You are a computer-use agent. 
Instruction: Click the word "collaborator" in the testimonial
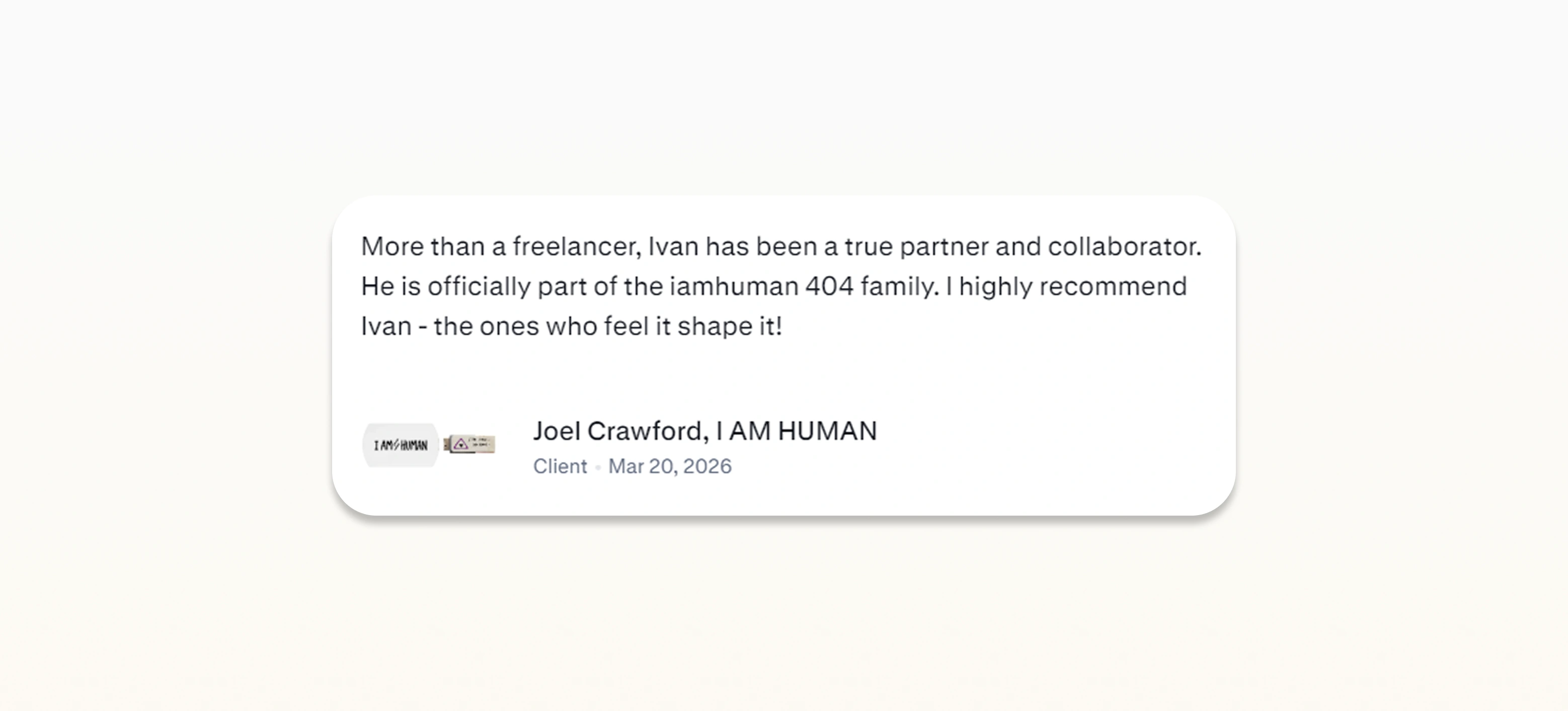1124,247
